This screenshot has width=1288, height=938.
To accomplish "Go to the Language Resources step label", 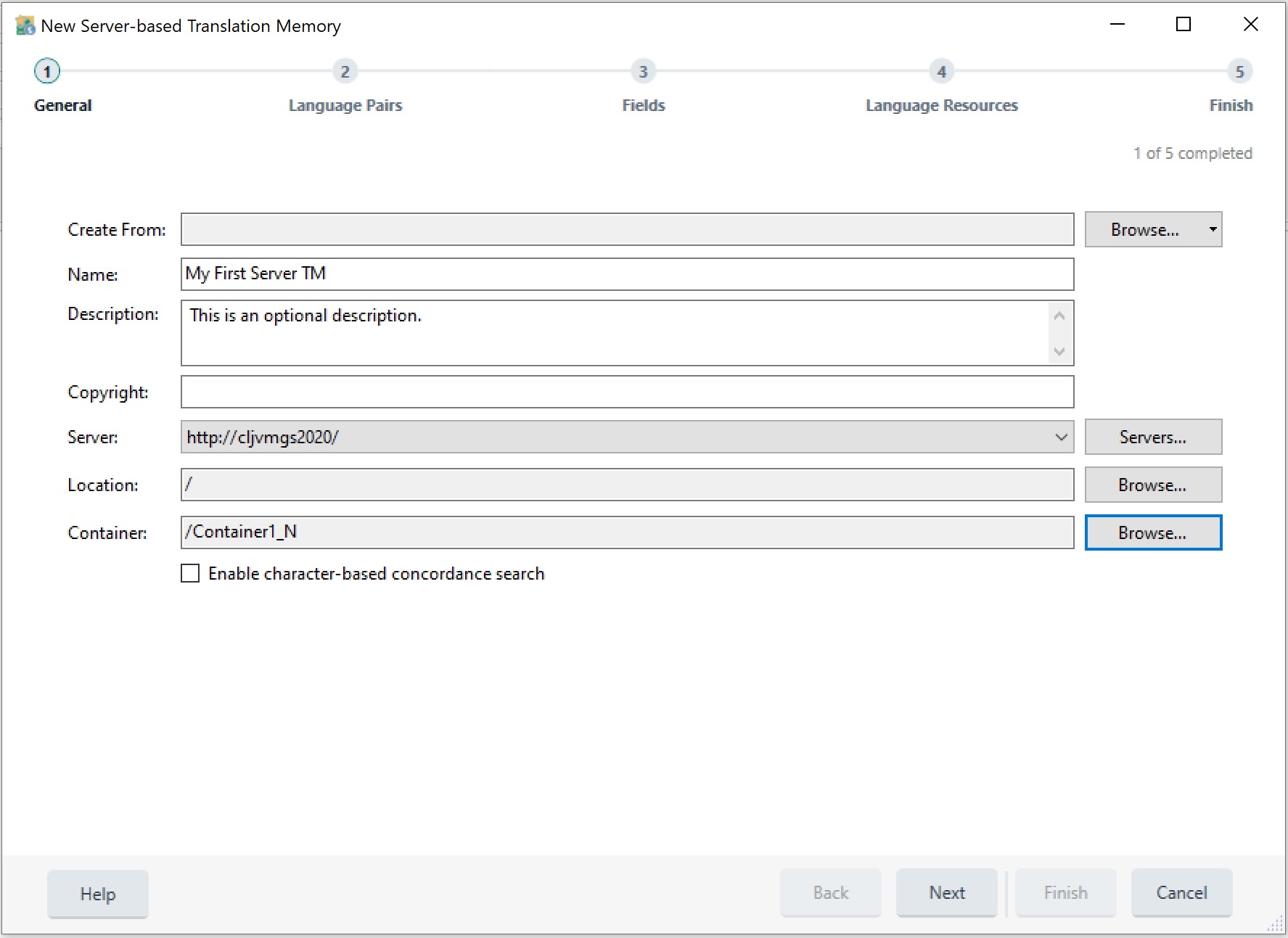I will click(x=941, y=106).
